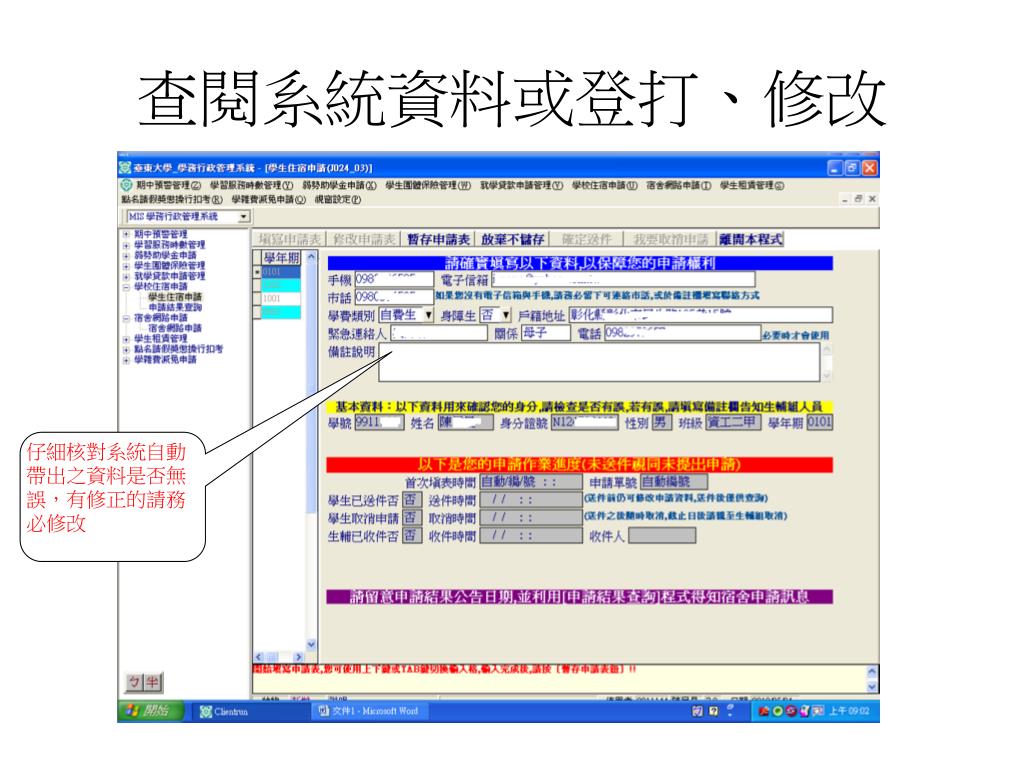The height and width of the screenshot is (768, 1024).
Task: Select 點名請假獎懲操行扣考 in the tree
Action: point(178,349)
